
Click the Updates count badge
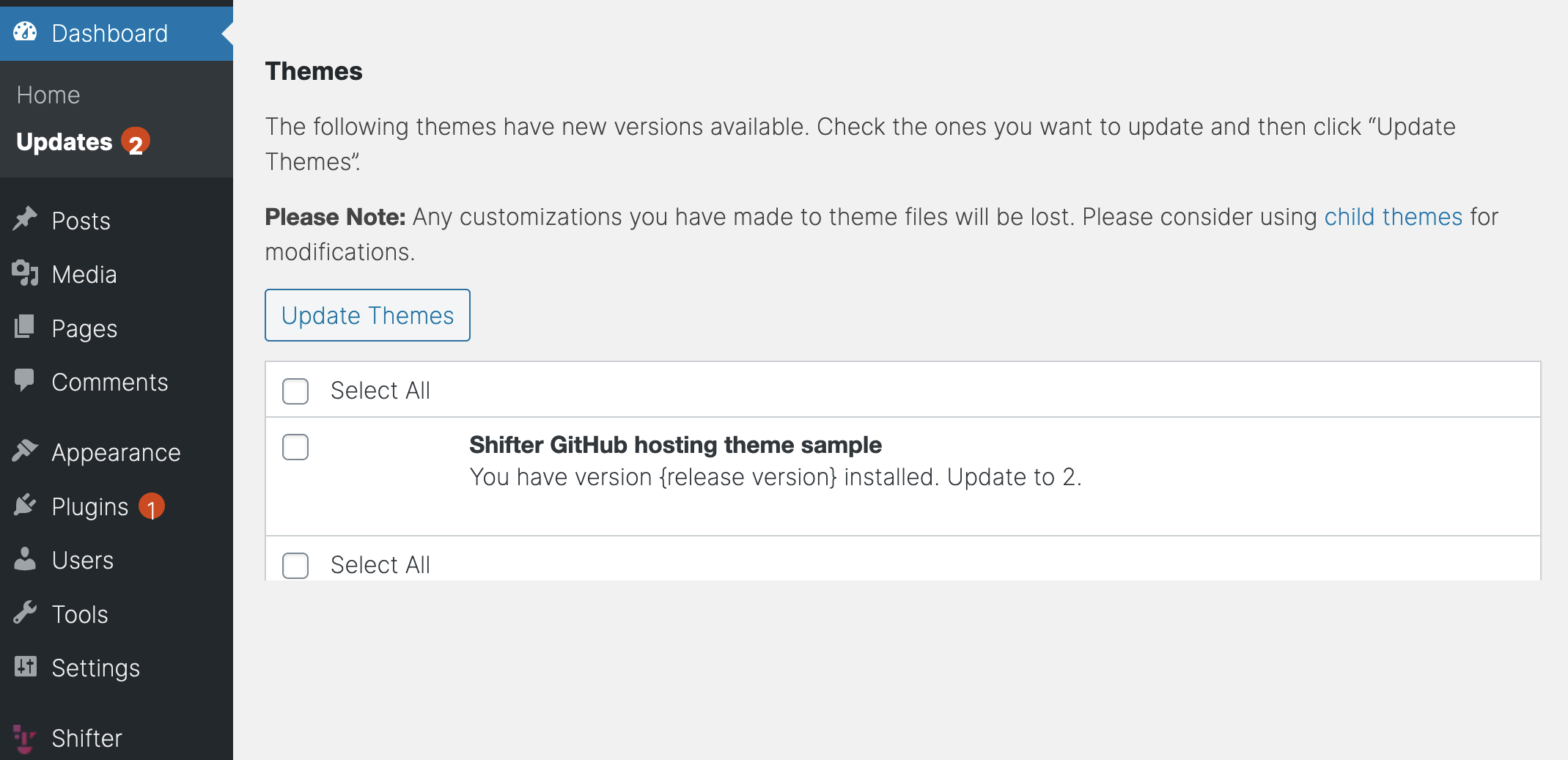tap(136, 141)
